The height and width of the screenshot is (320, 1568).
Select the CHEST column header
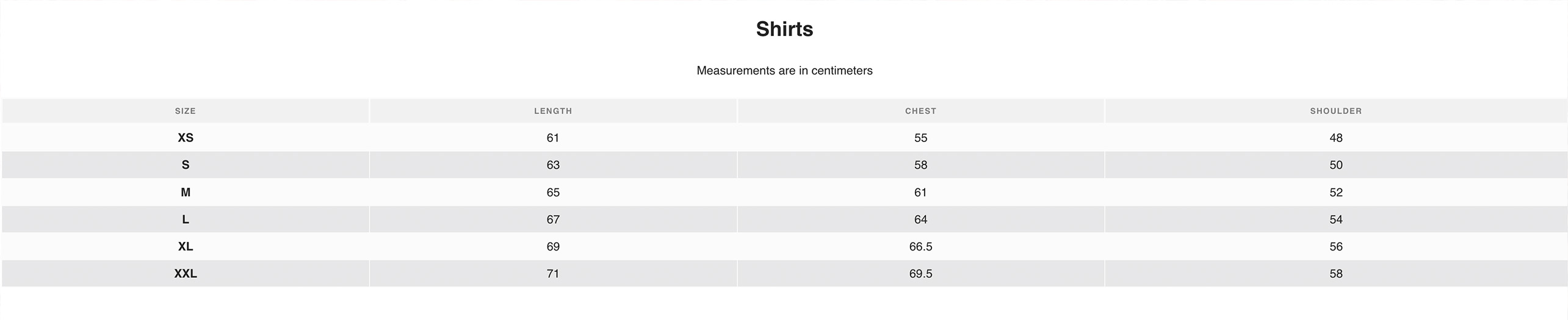pos(920,111)
